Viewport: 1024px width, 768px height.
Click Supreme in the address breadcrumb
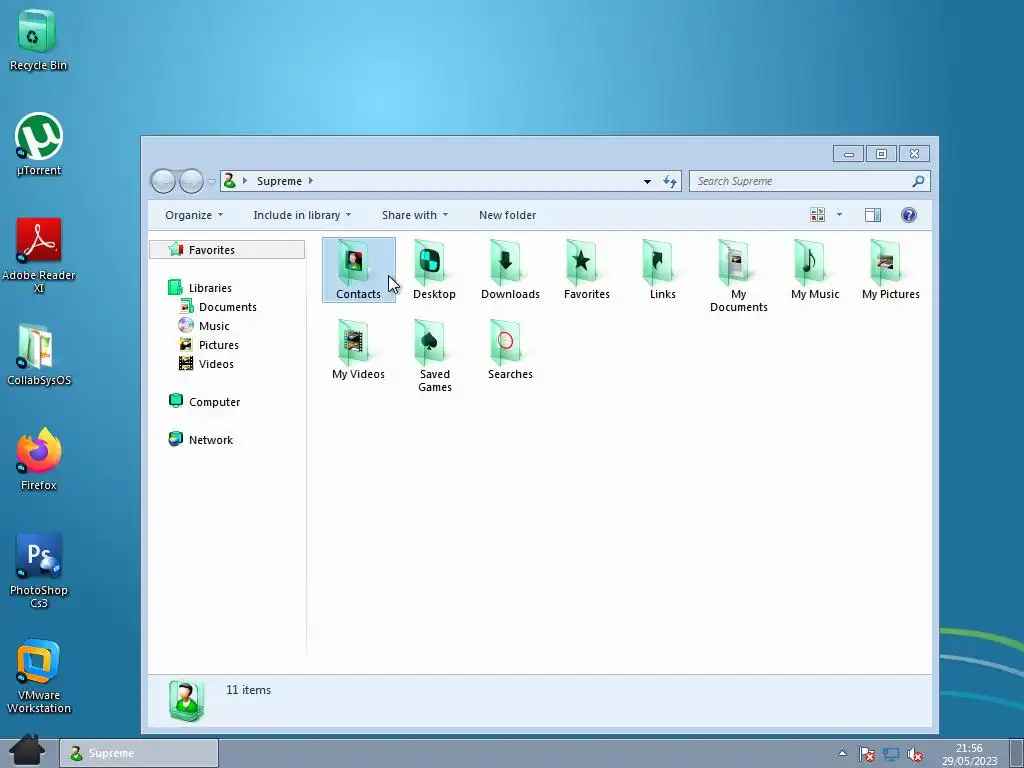(x=279, y=181)
